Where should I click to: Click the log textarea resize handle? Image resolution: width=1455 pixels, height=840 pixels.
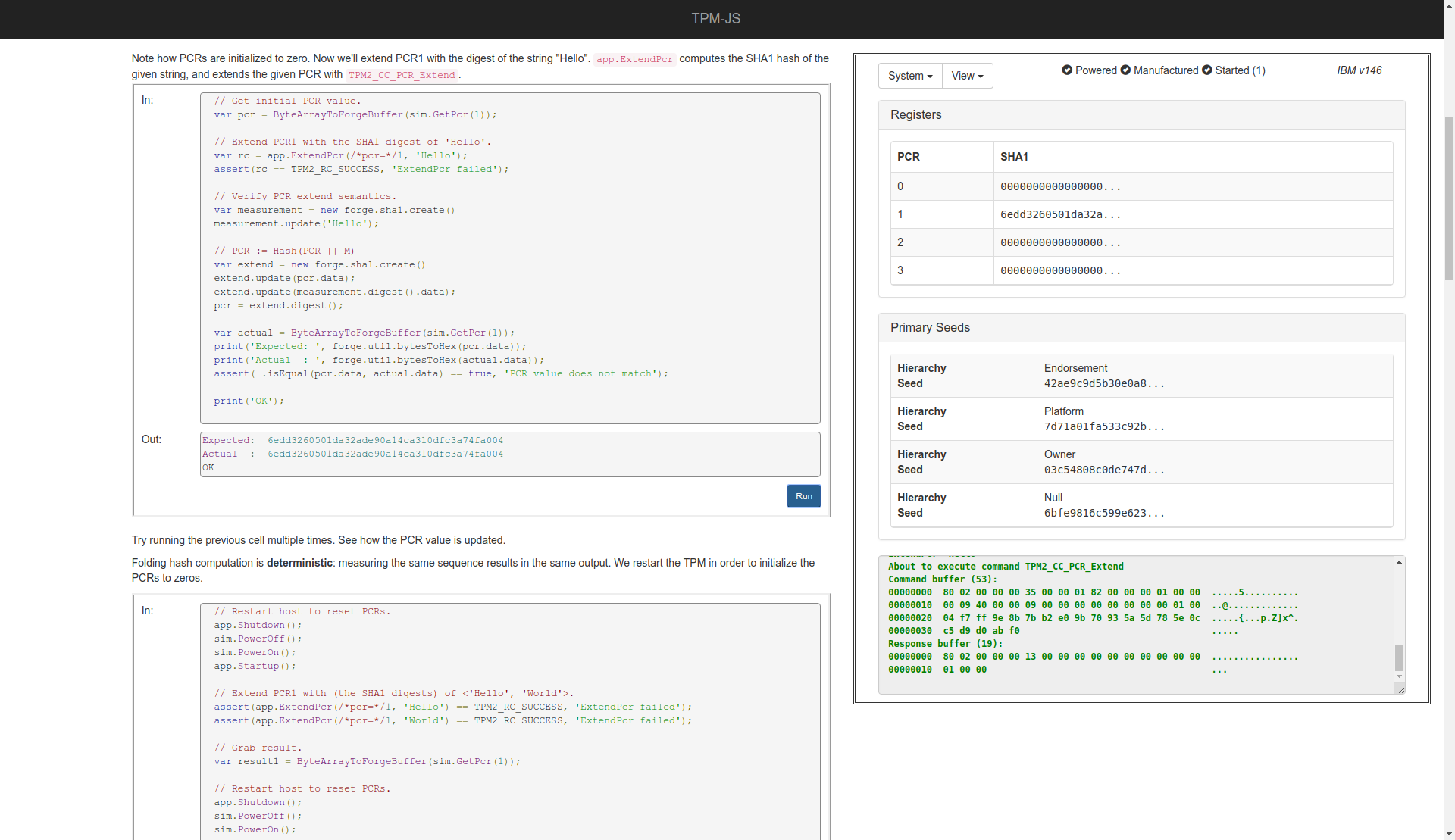pos(1400,689)
